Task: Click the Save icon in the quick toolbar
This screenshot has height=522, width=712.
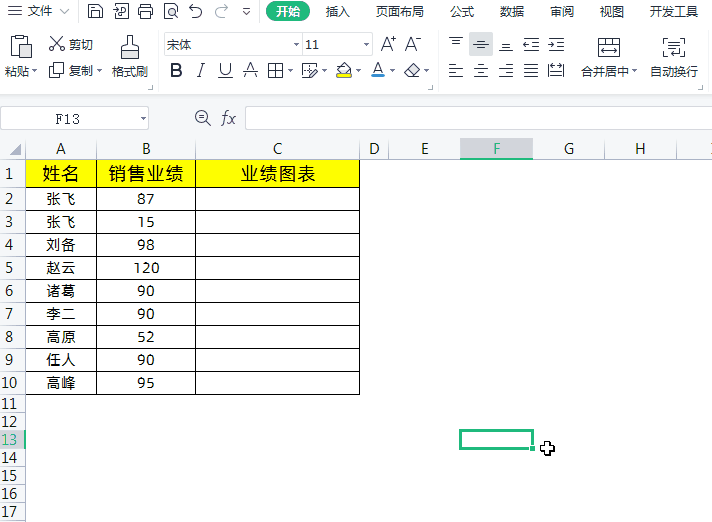Action: pos(95,11)
